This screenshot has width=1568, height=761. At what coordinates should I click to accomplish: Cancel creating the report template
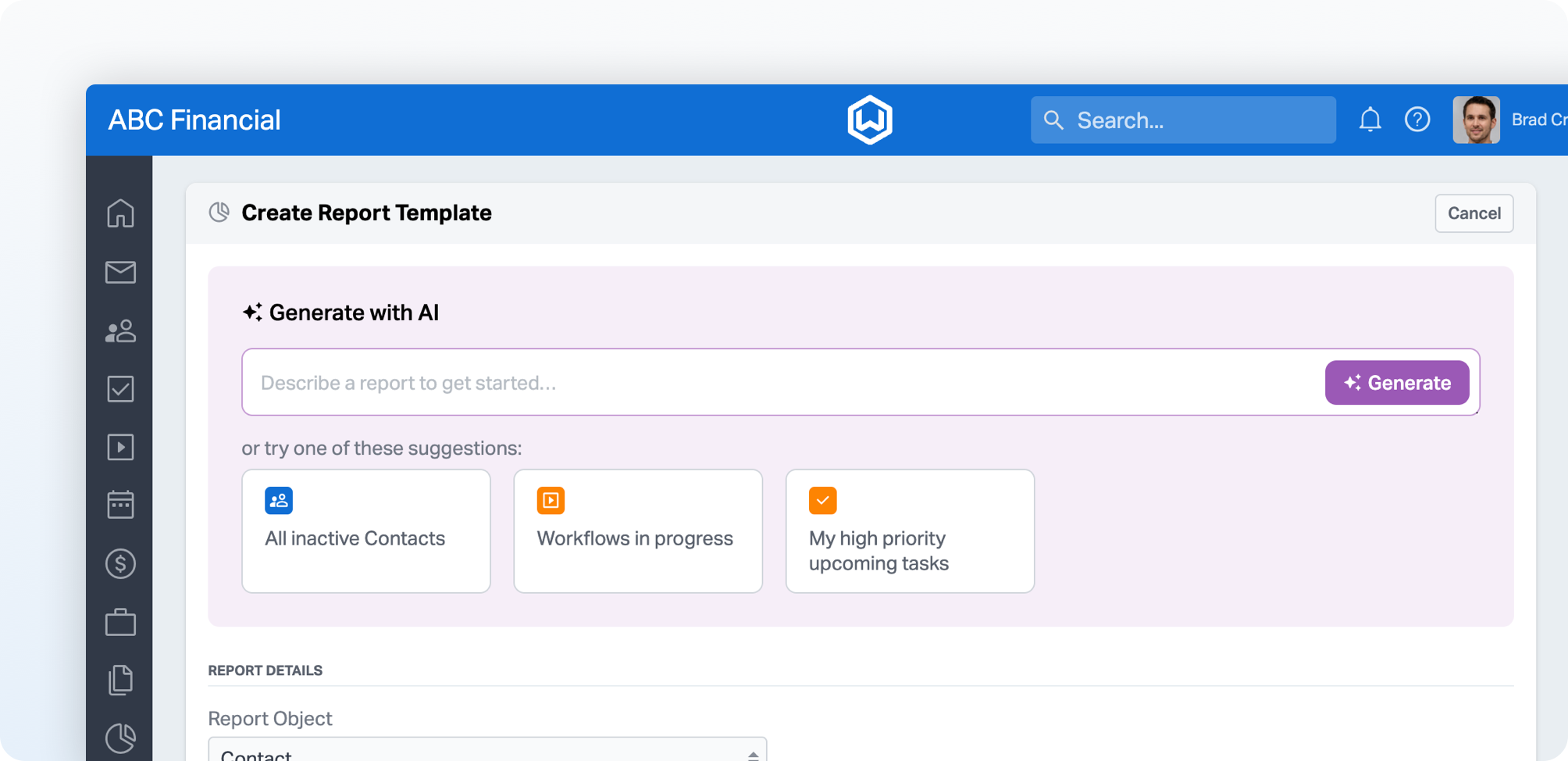pos(1474,213)
